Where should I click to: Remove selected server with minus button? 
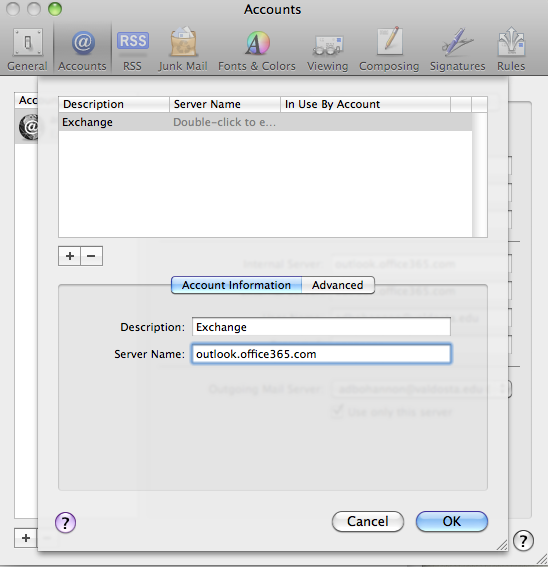pyautogui.click(x=92, y=256)
